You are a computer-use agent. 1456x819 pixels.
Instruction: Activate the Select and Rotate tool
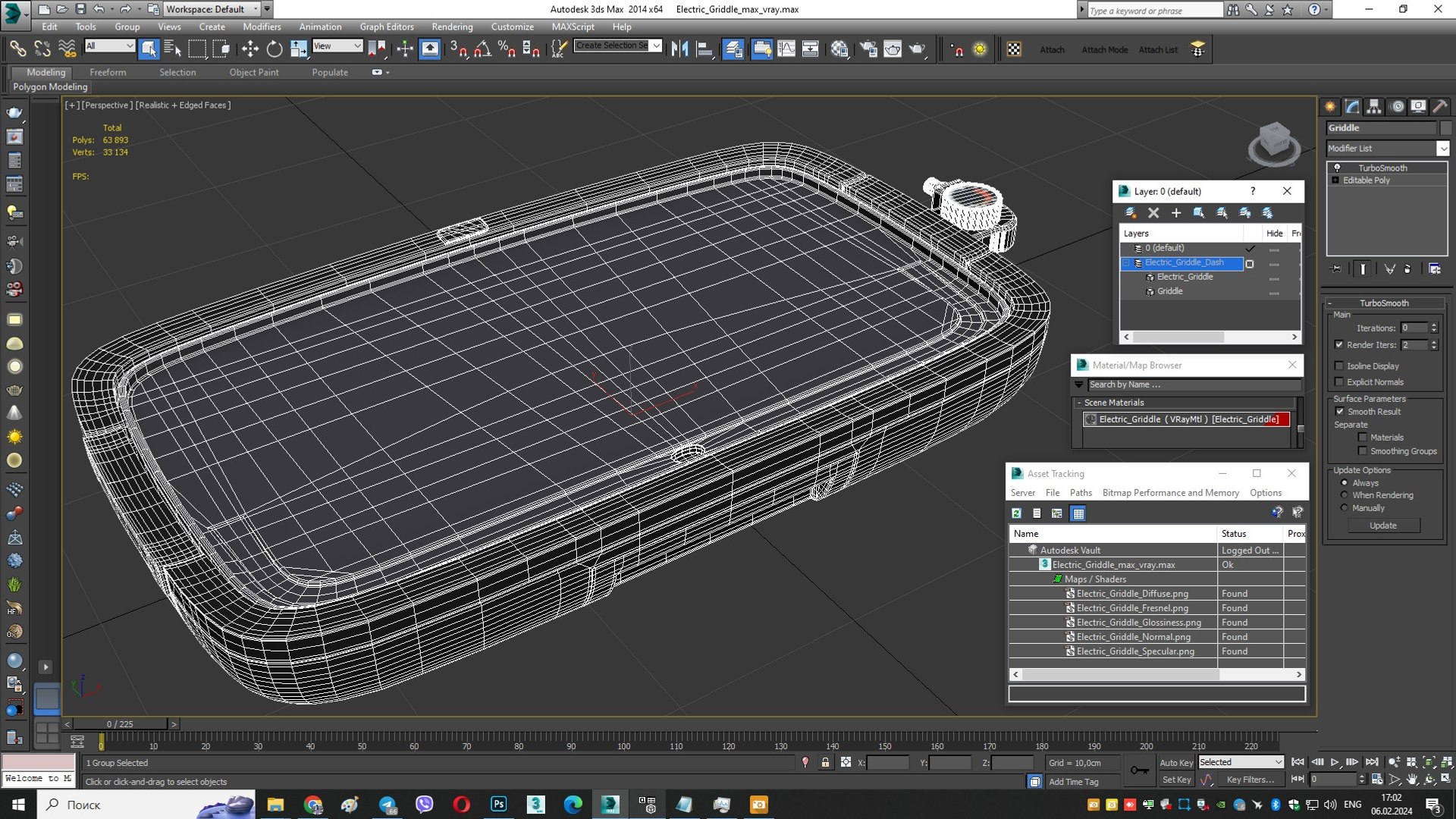(x=274, y=49)
